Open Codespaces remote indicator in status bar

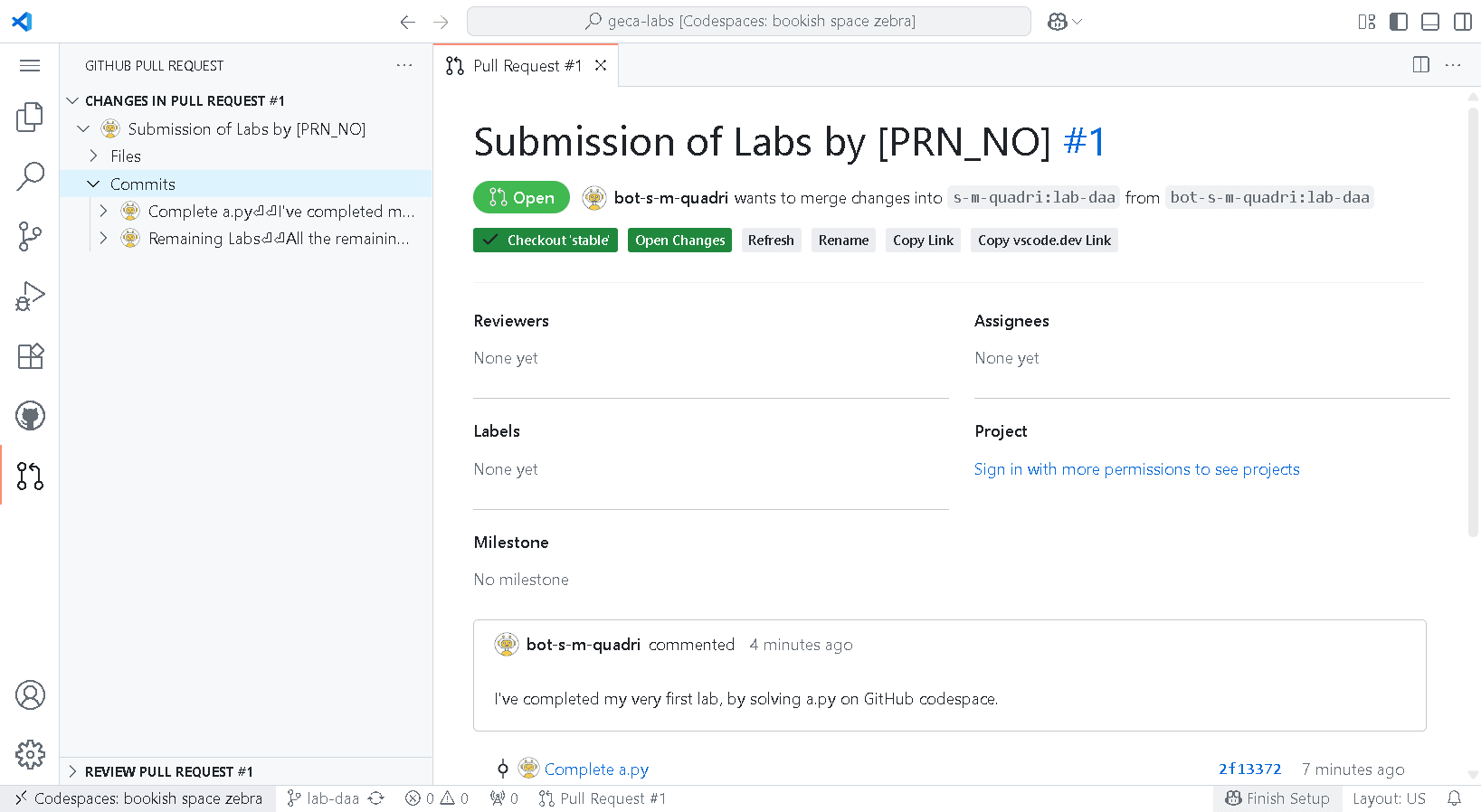(138, 798)
